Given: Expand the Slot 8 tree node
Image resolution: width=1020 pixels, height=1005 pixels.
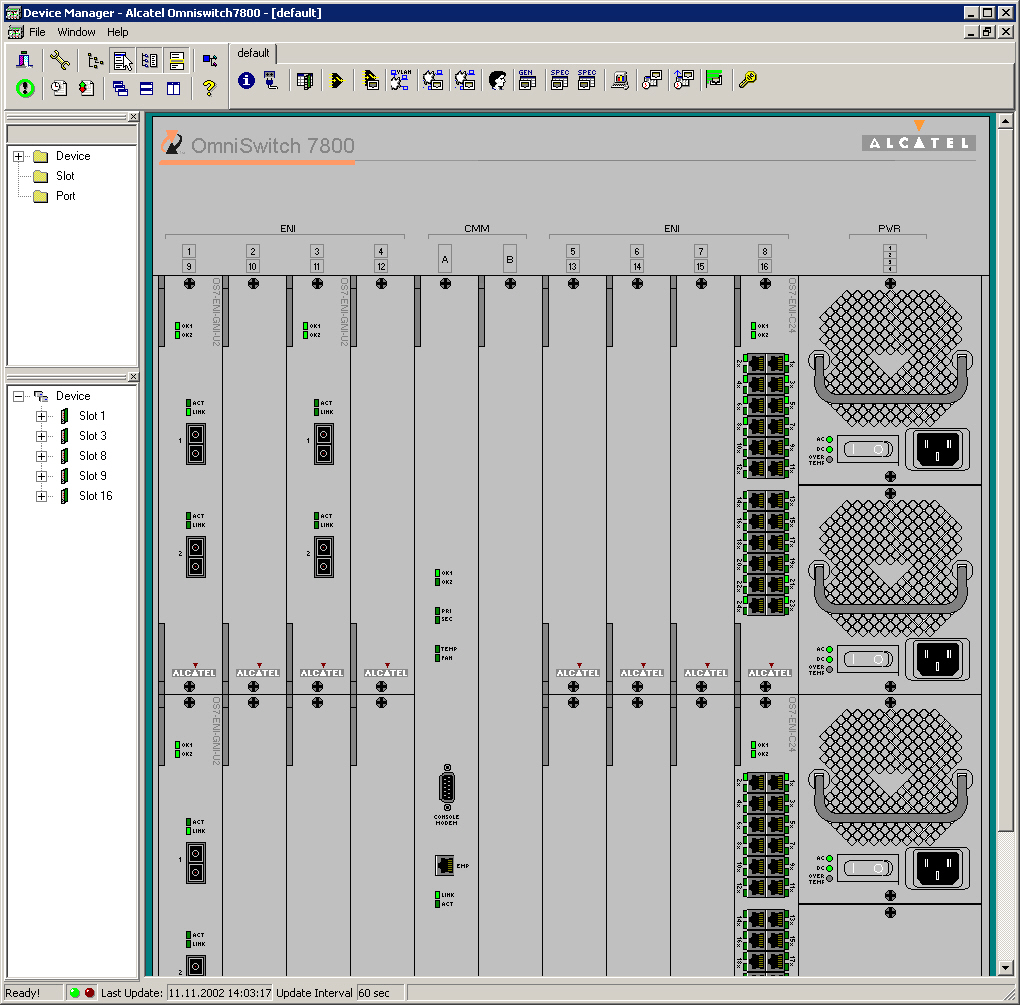Looking at the screenshot, I should pos(41,457).
